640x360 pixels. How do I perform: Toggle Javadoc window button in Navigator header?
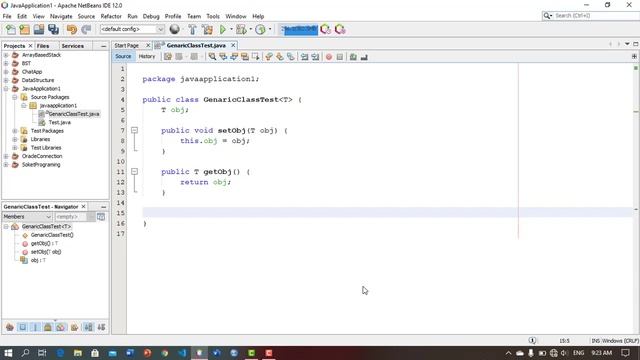pos(101,217)
